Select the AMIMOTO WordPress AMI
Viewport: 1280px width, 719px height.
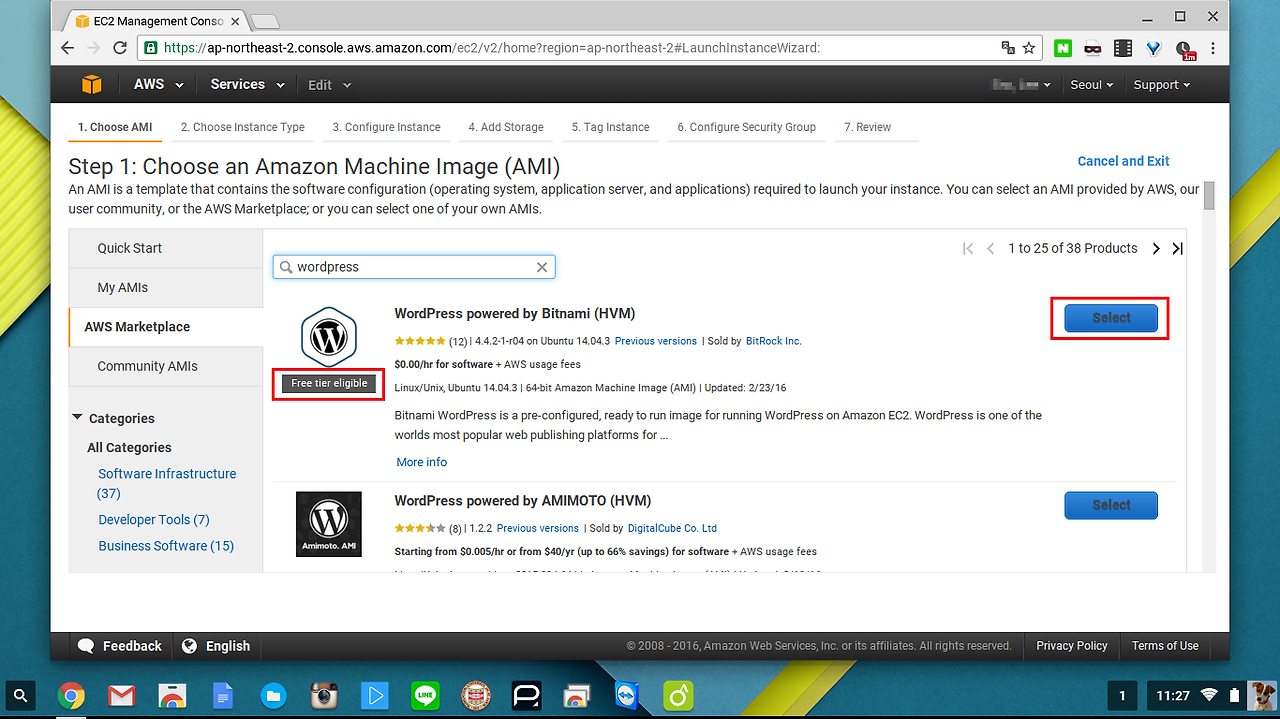1111,505
